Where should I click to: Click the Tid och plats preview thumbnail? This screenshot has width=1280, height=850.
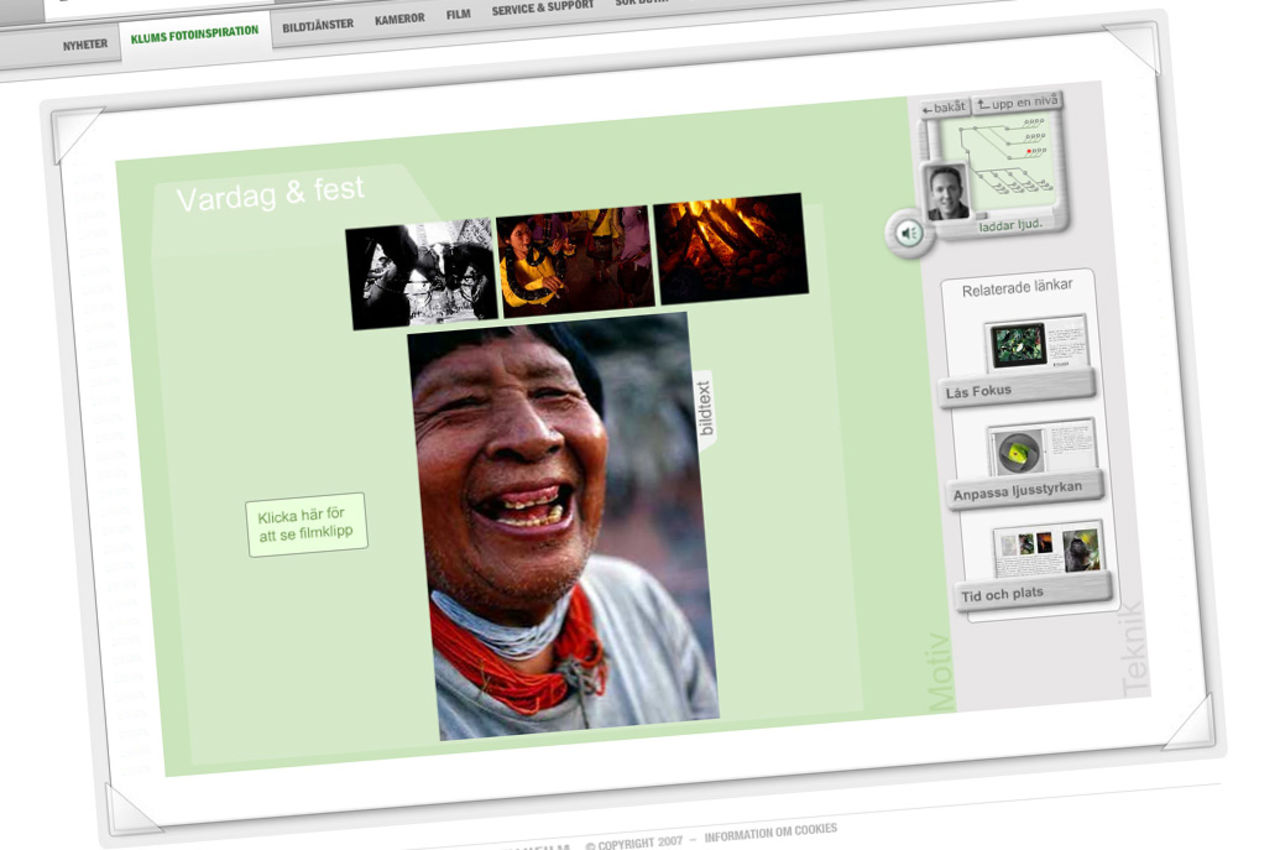point(1049,550)
